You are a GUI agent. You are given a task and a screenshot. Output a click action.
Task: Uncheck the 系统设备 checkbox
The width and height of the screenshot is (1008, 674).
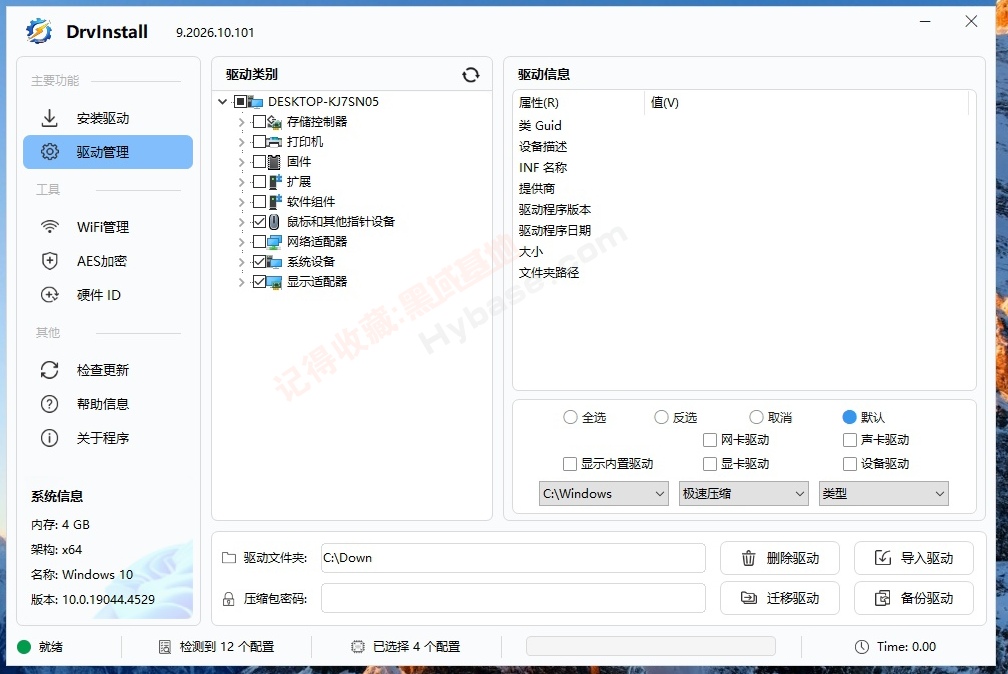point(260,262)
